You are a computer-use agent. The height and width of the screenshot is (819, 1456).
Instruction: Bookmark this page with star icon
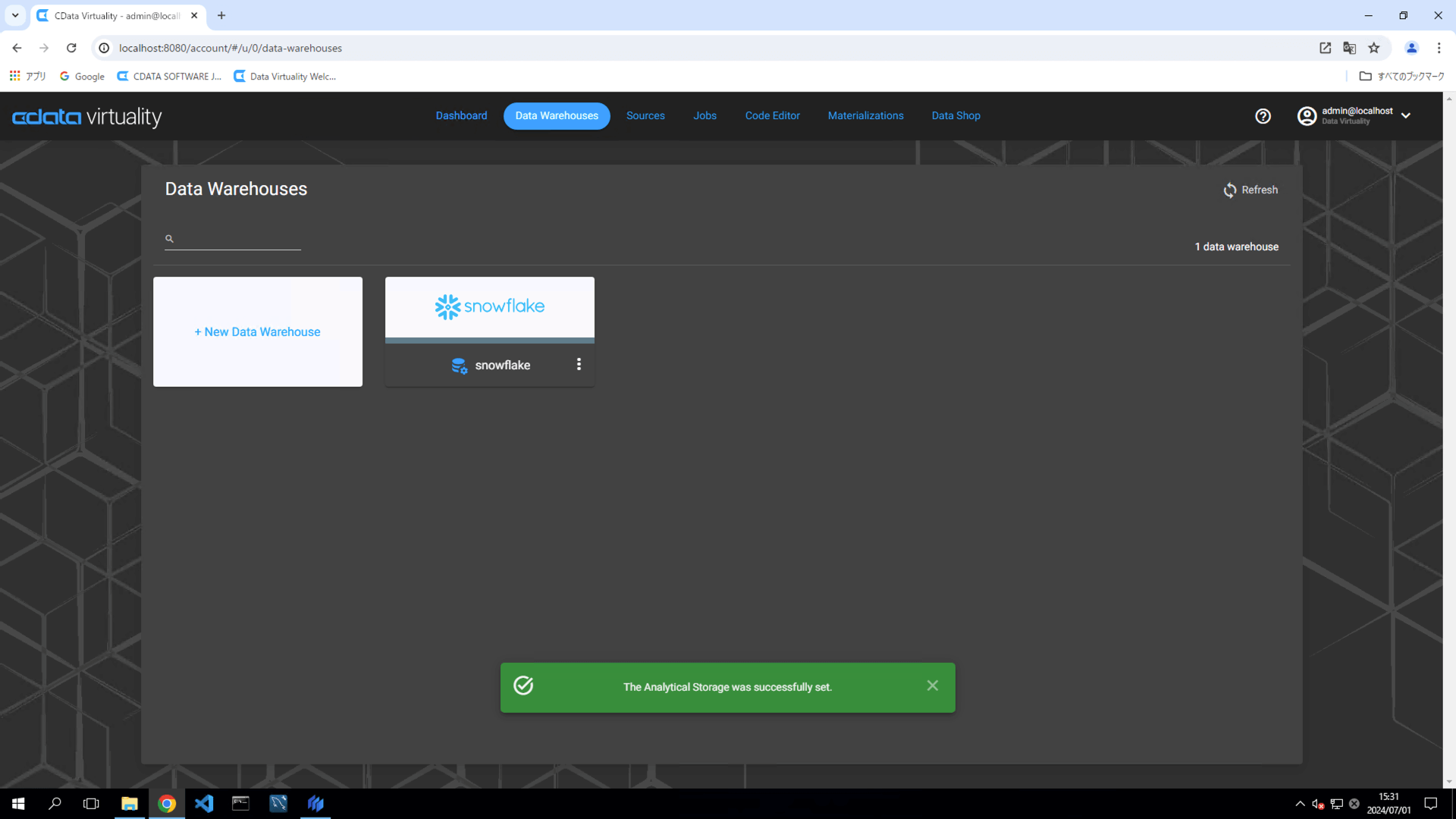pos(1373,48)
